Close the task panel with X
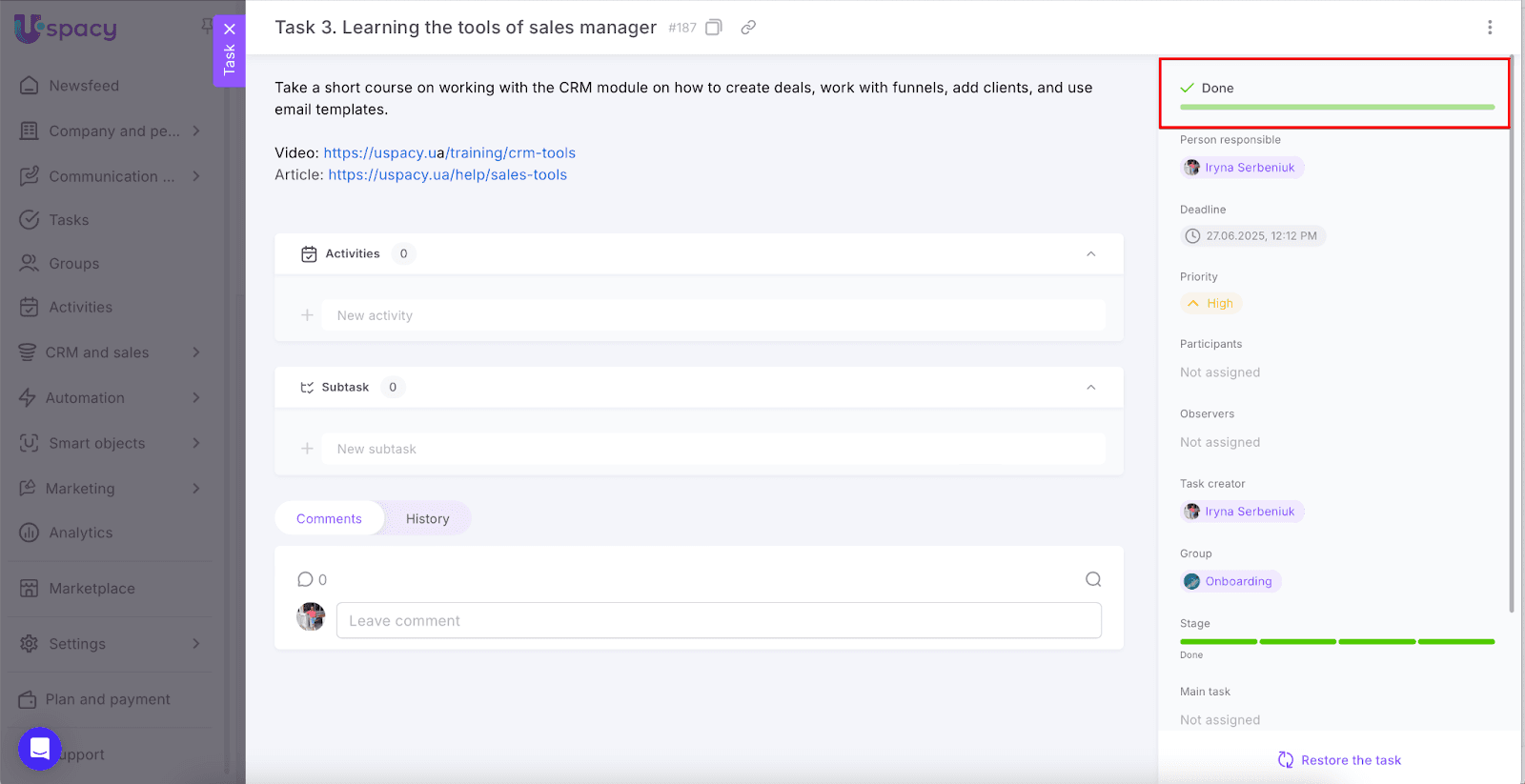Screen dimensions: 1525x784 coord(230,30)
